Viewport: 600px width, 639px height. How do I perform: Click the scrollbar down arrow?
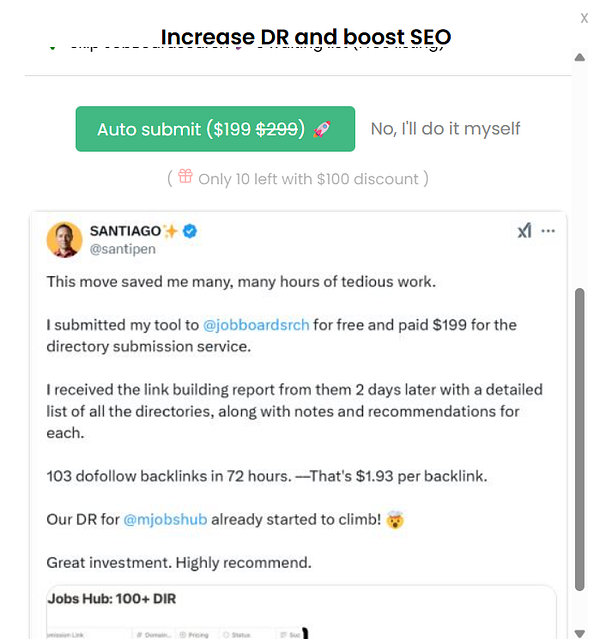(580, 631)
